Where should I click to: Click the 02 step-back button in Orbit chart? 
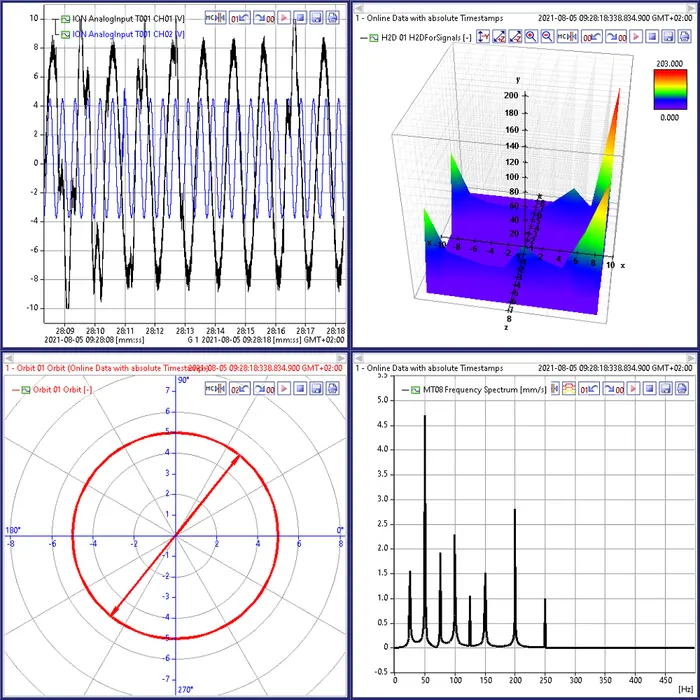(240, 389)
